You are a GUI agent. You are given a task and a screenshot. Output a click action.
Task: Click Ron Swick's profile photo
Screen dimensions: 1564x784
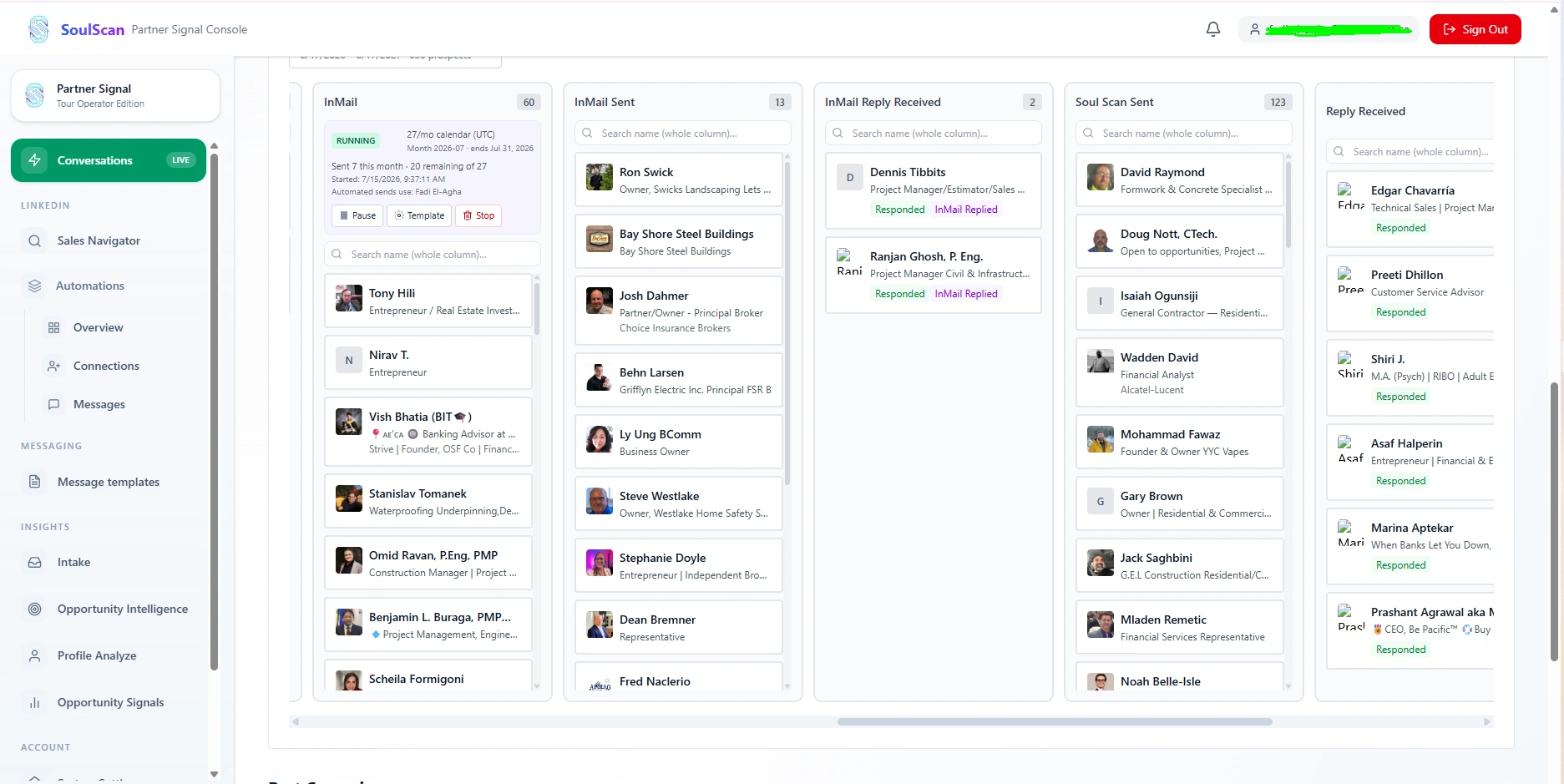coord(599,177)
